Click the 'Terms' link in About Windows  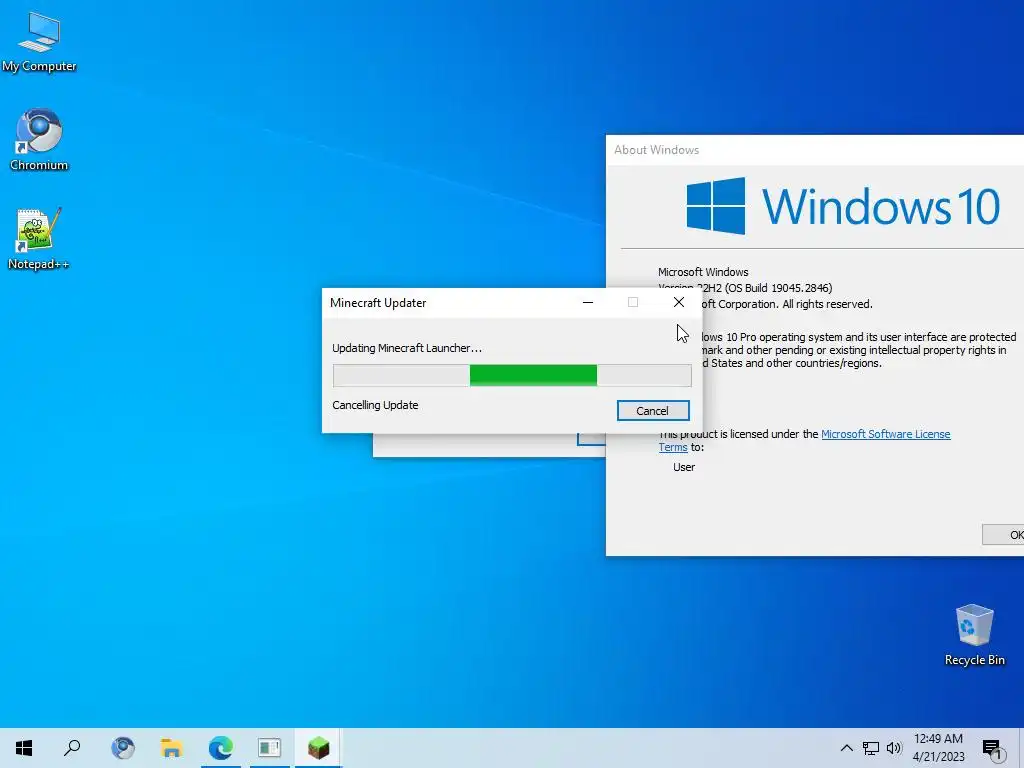[673, 447]
